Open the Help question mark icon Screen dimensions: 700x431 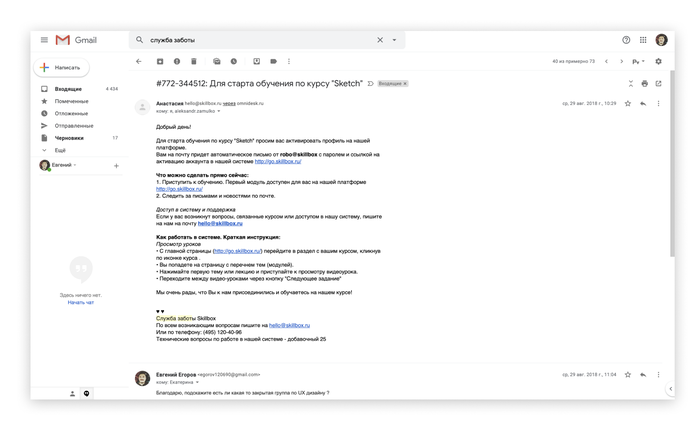[x=626, y=40]
